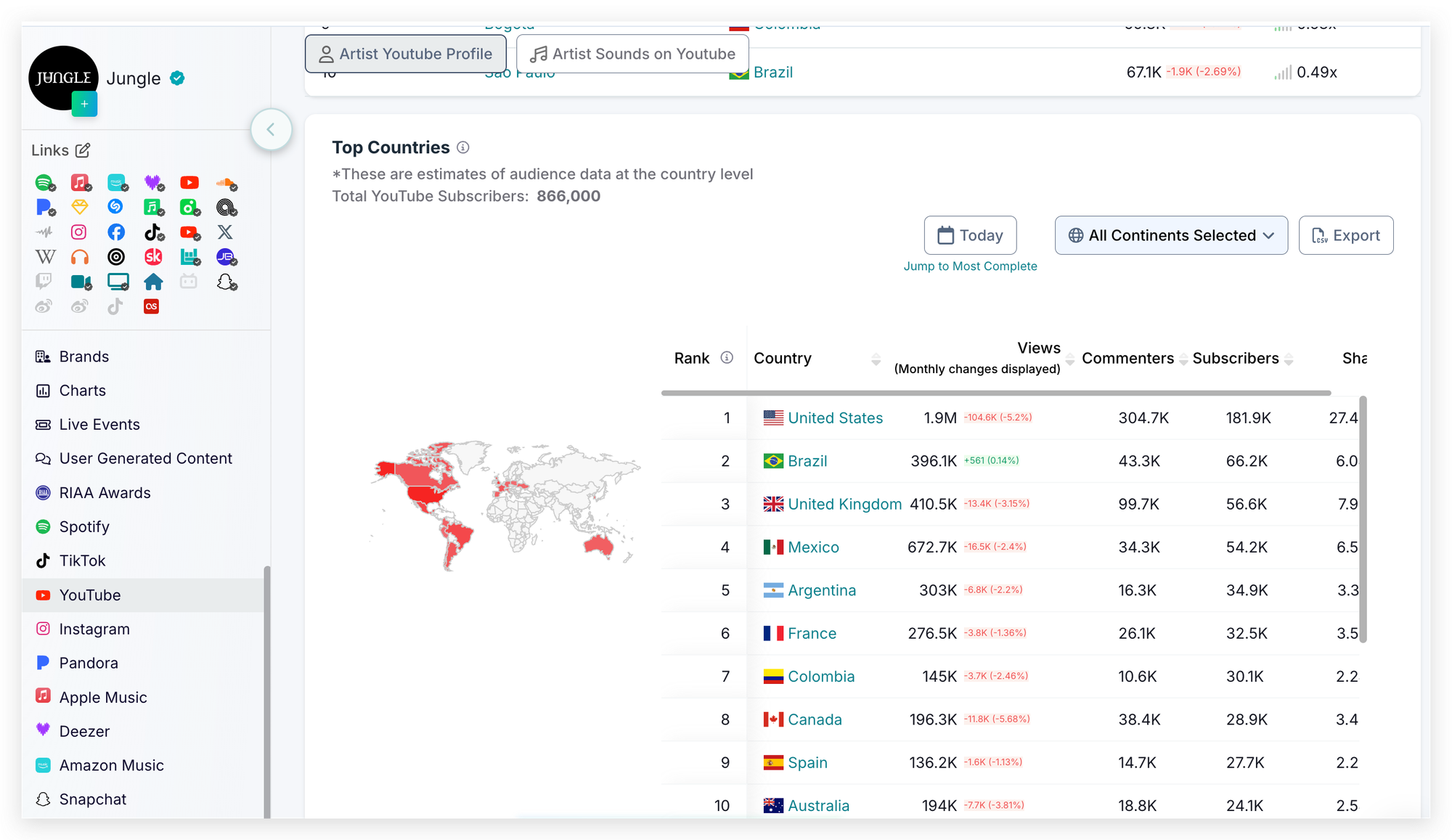Open the Shazam link icon
The height and width of the screenshot is (840, 1452).
click(115, 207)
